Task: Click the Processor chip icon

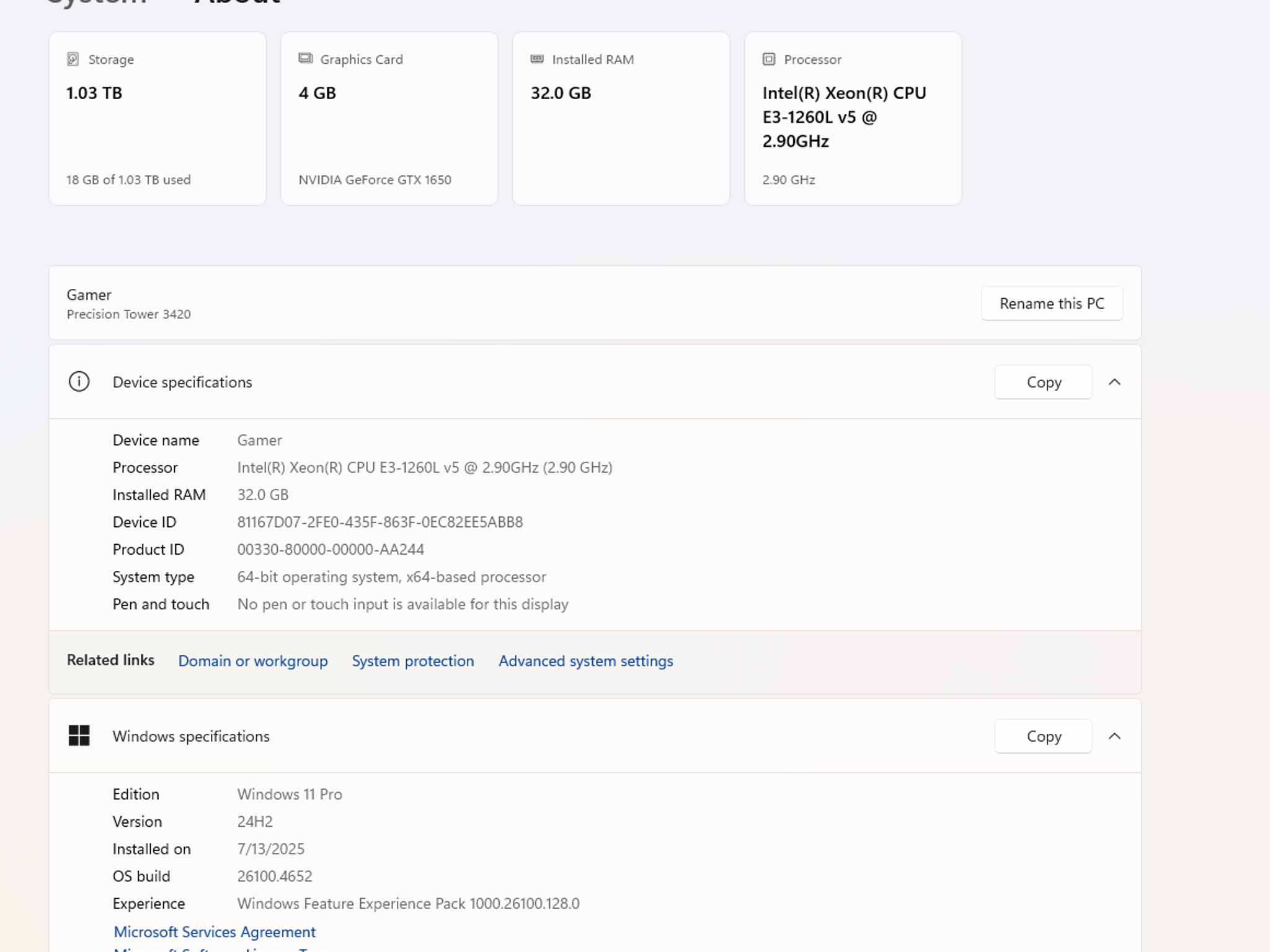Action: pos(769,59)
